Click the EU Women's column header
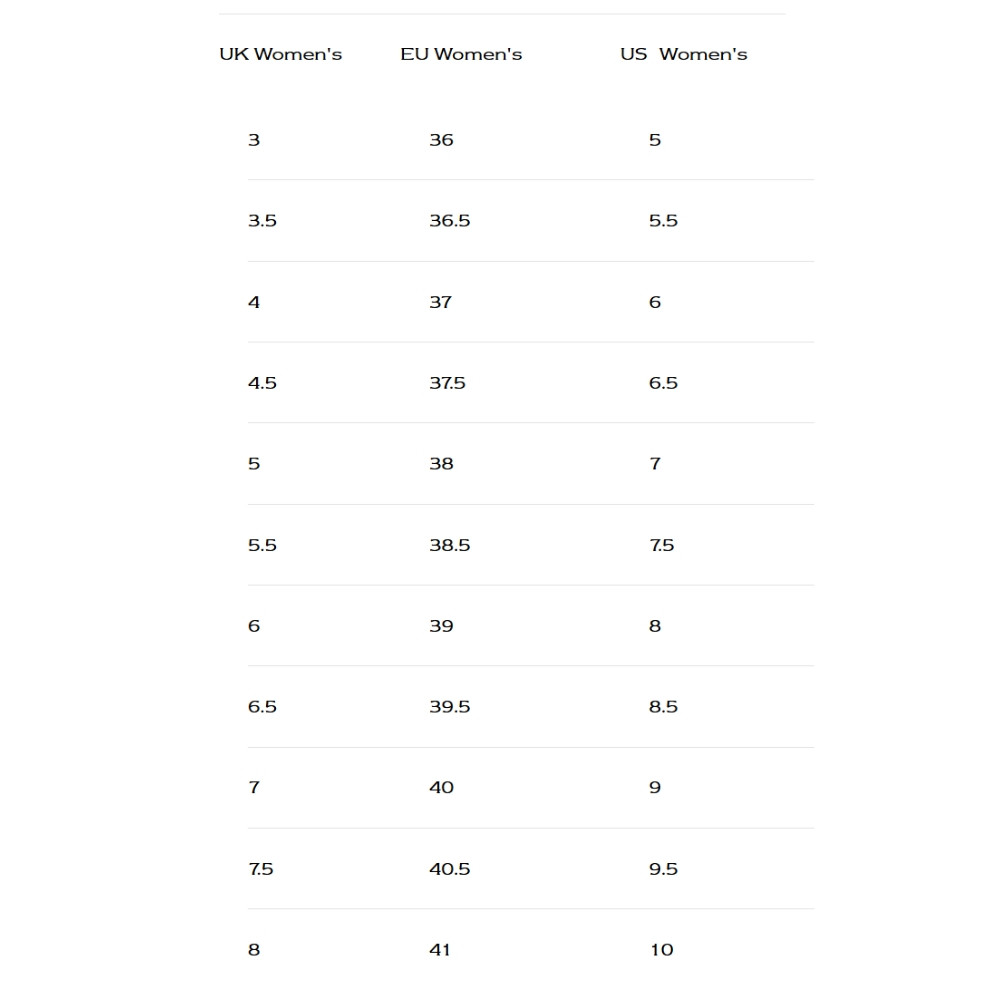Viewport: 1000px width, 1000px height. point(461,54)
